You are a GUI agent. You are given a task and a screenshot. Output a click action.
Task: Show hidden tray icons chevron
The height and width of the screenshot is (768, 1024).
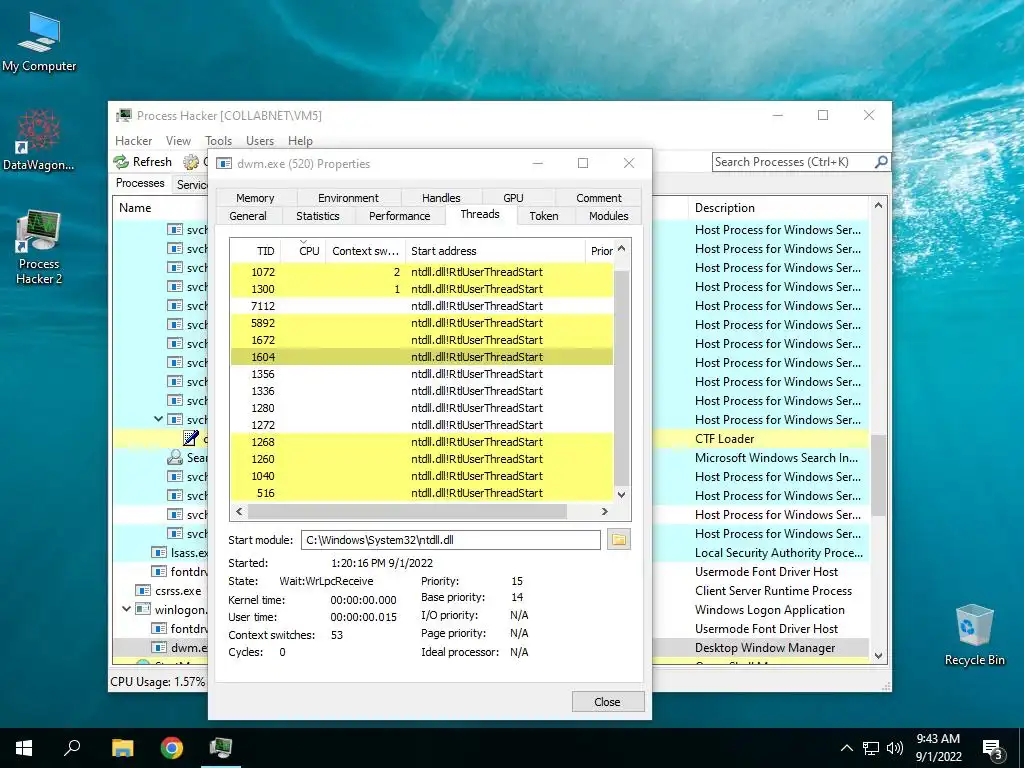click(846, 748)
